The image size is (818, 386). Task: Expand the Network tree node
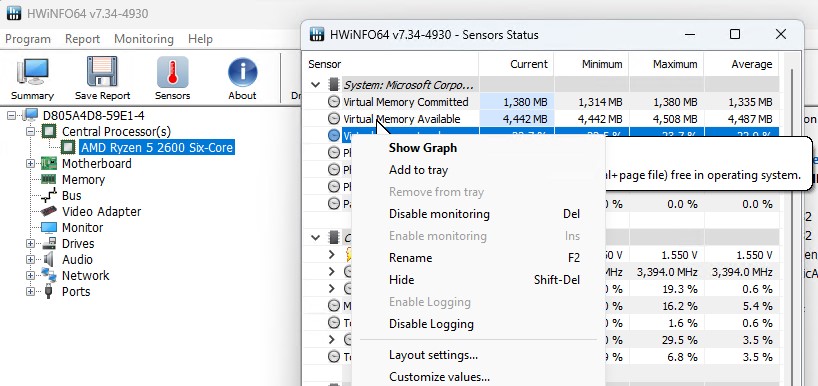coord(30,275)
